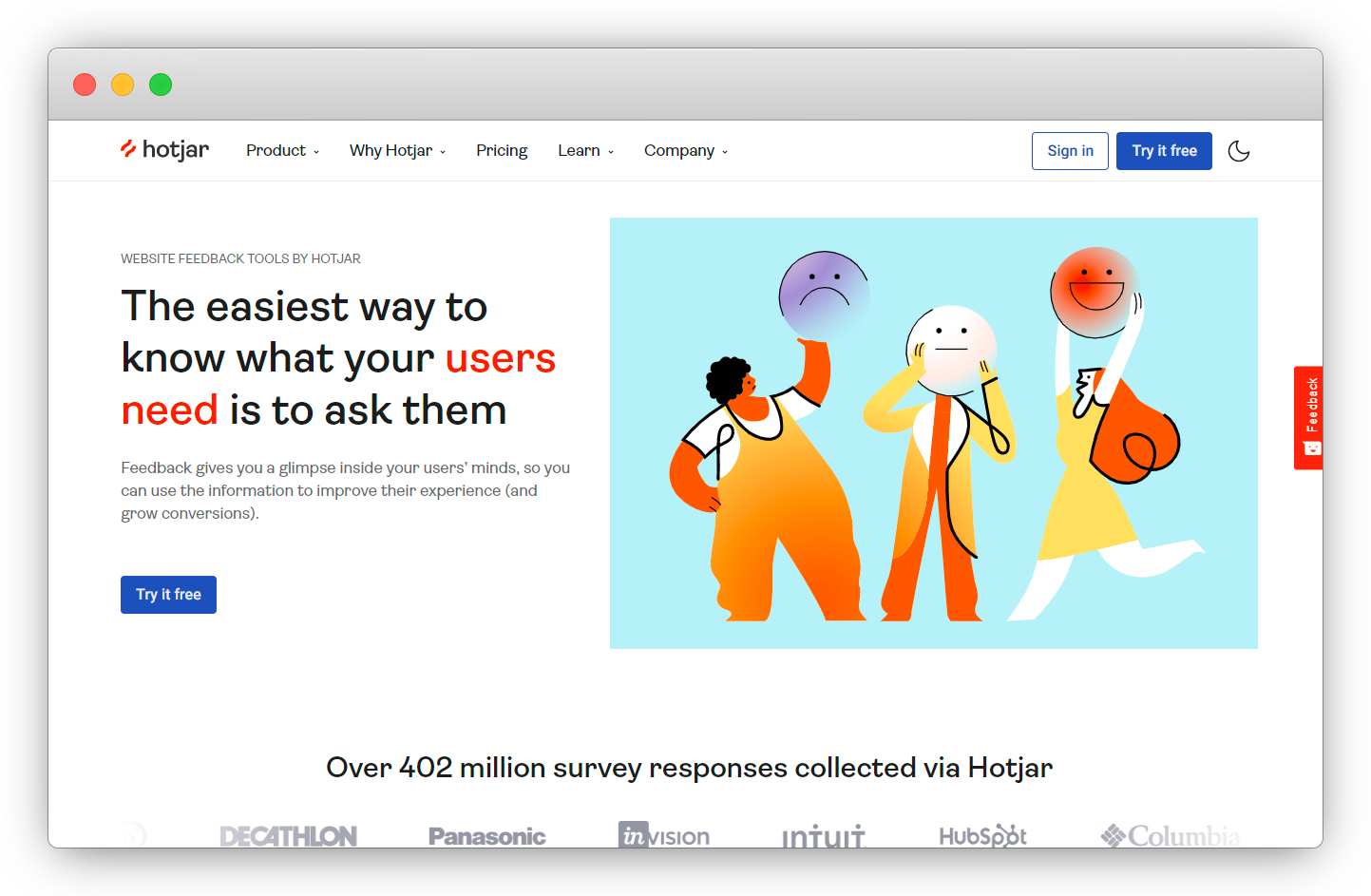The image size is (1371, 896).
Task: Click Try it free below hero text
Action: (168, 595)
